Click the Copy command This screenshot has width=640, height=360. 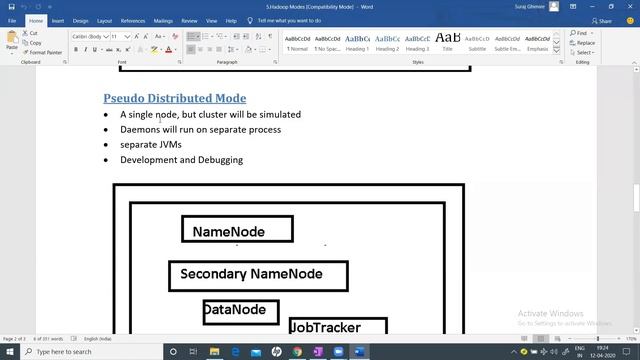(x=32, y=43)
